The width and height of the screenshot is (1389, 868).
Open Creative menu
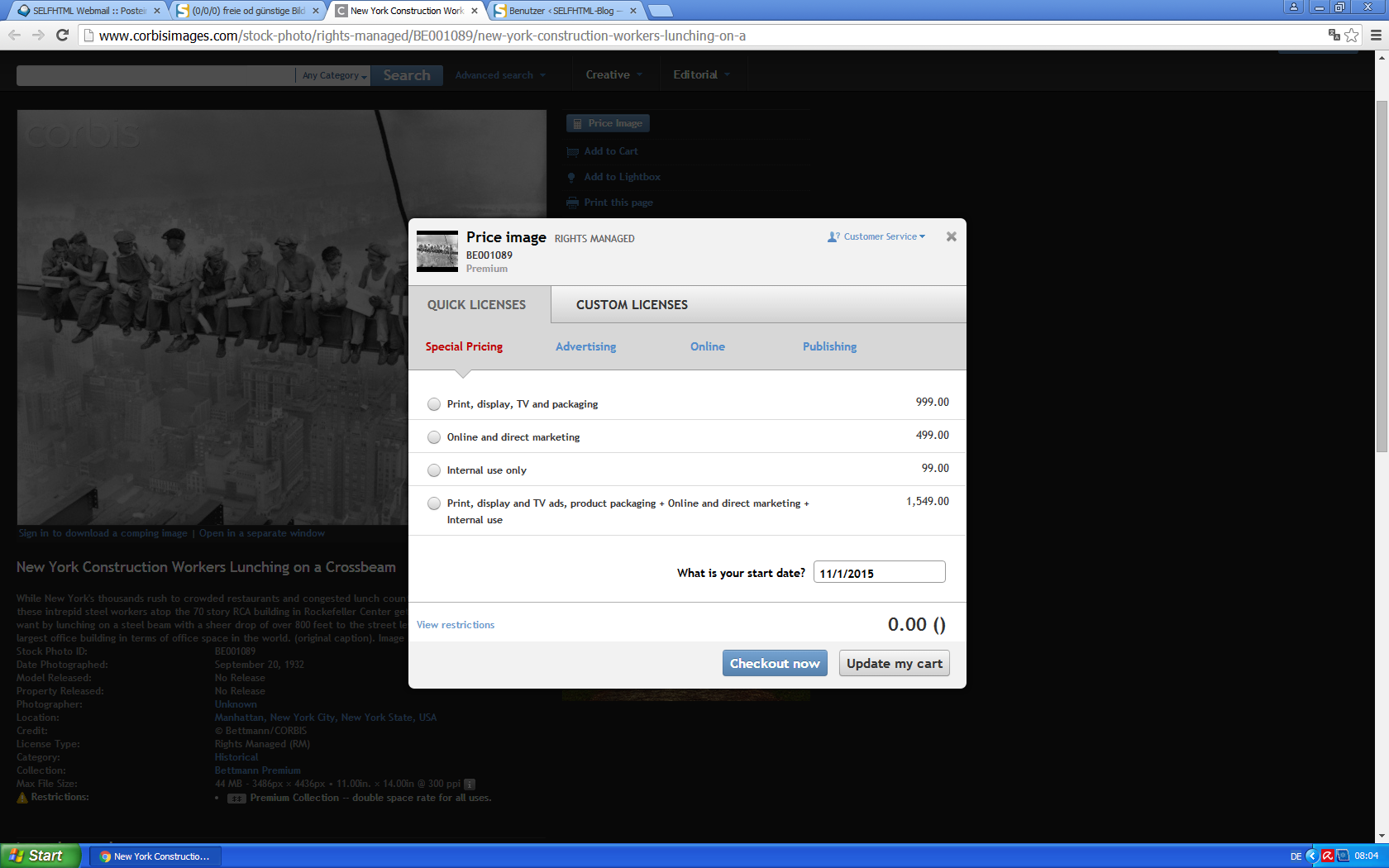click(614, 74)
